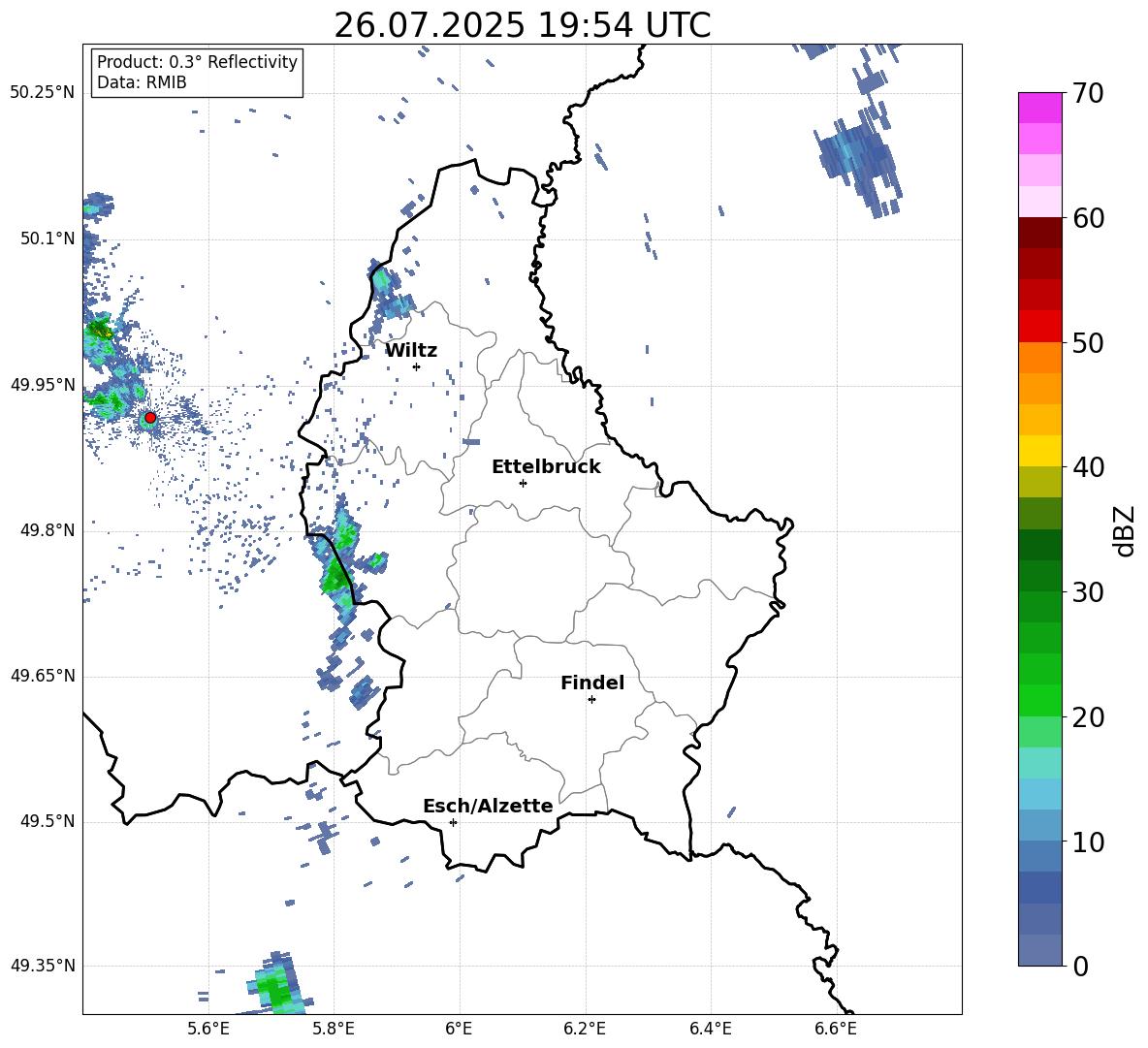
Task: Click the dark red colorbar segment below 60
Action: (1039, 233)
